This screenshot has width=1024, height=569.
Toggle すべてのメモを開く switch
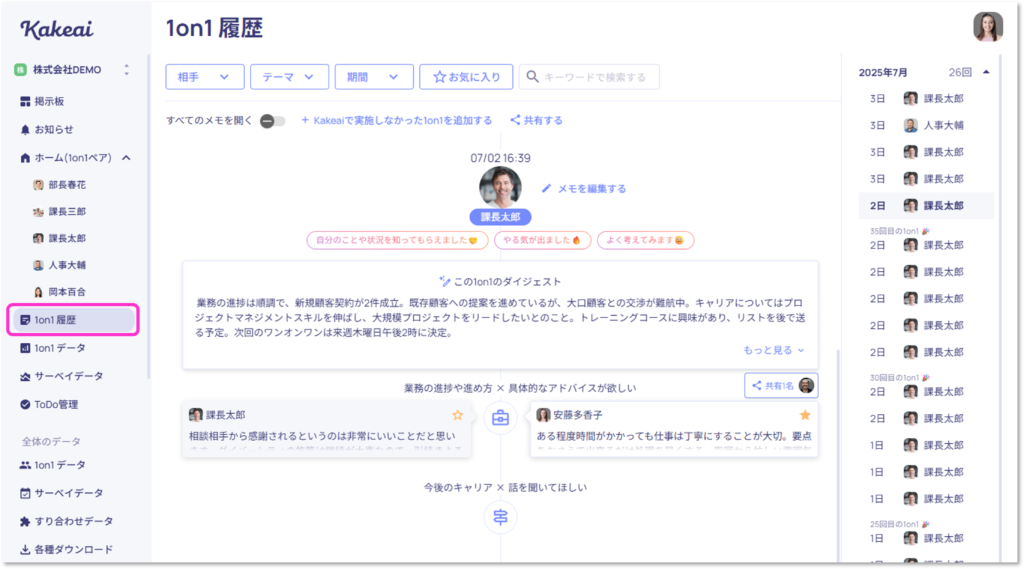[x=272, y=121]
